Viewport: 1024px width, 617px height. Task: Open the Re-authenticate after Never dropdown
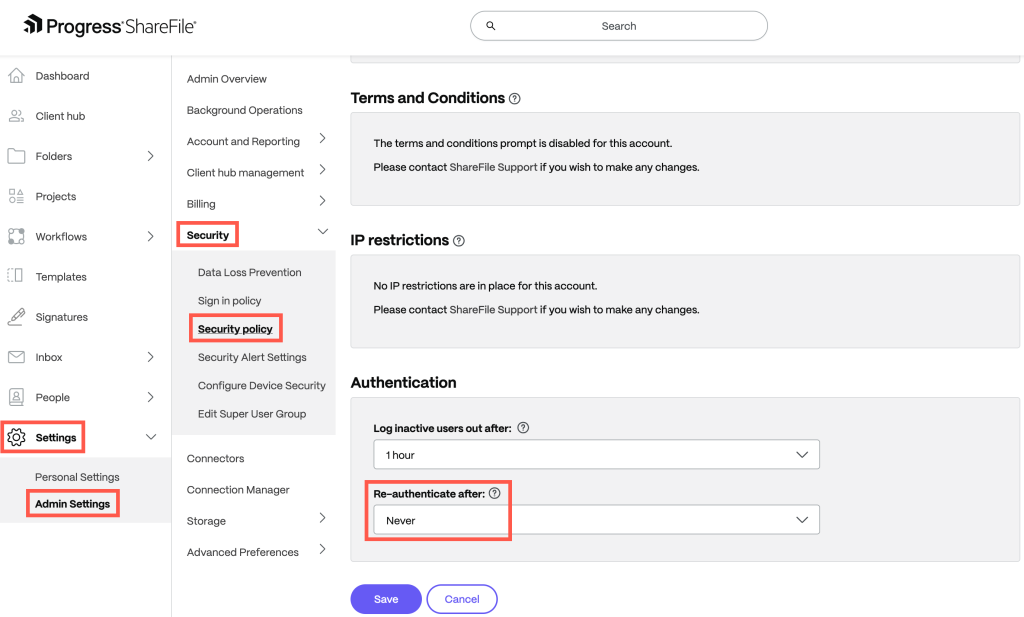click(x=596, y=520)
